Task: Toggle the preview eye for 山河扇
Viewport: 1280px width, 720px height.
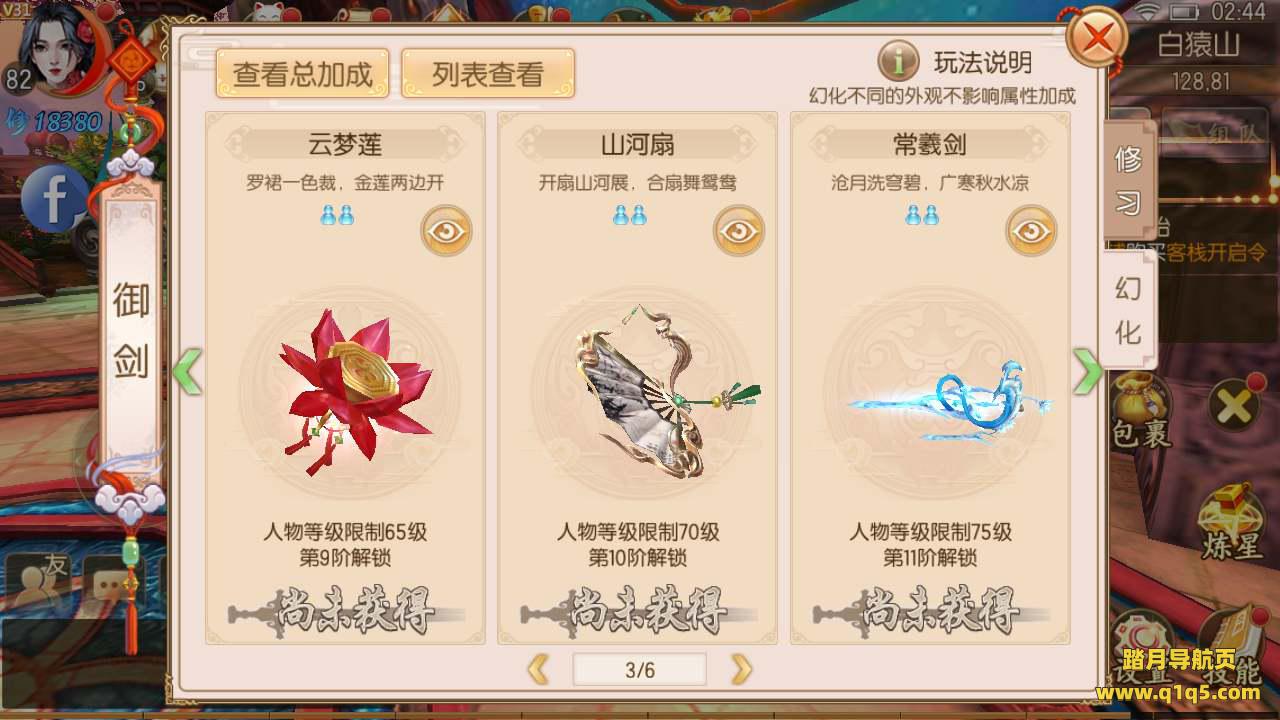Action: (739, 230)
